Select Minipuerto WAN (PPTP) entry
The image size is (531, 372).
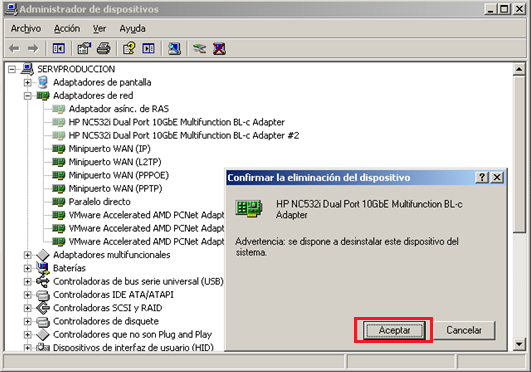coord(115,188)
